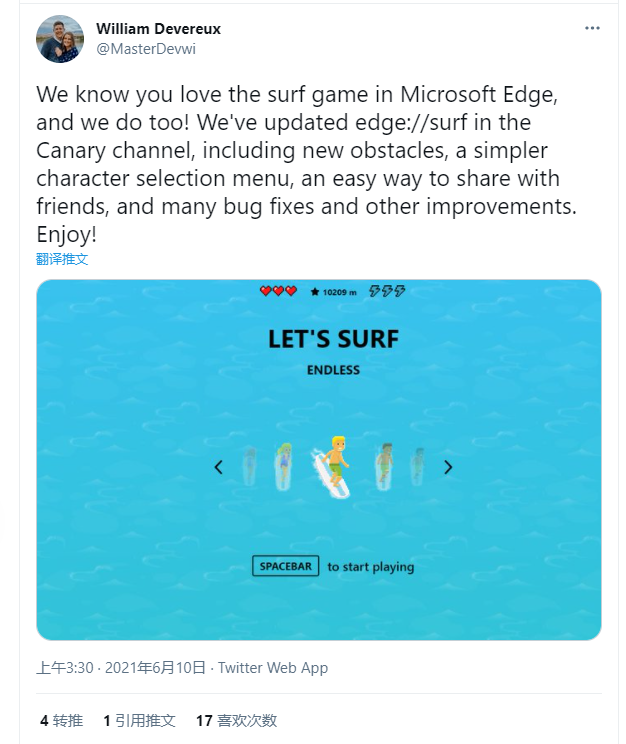Viewport: 626px width, 744px height.
Task: Click the star distance score 10209 m
Action: 333,292
